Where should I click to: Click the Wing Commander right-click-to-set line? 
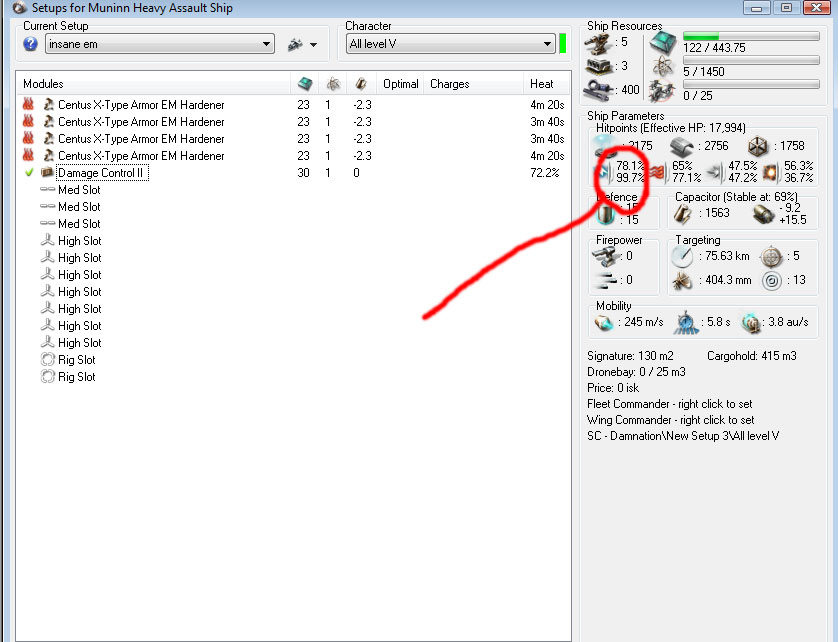pos(671,420)
